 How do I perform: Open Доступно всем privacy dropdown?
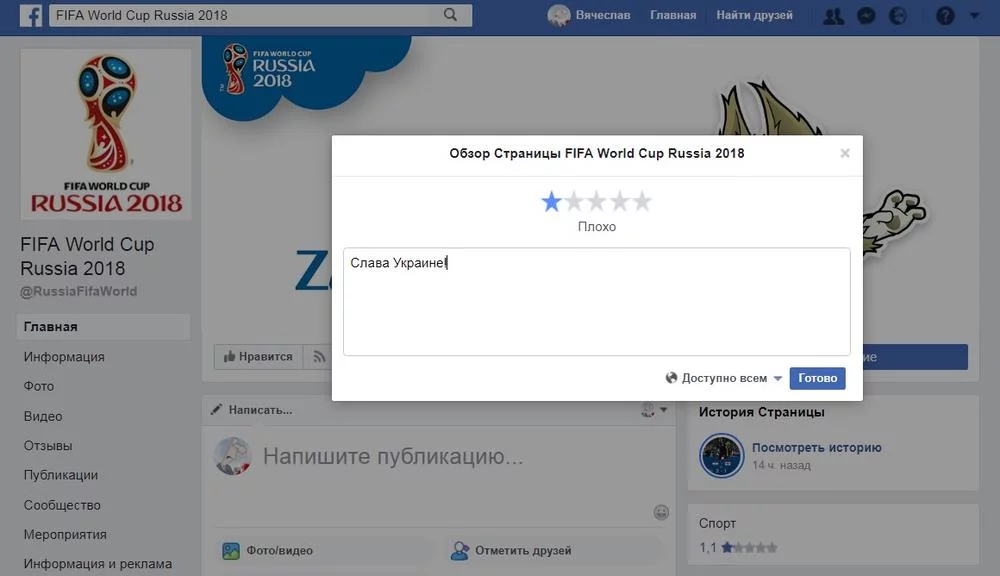coord(724,378)
